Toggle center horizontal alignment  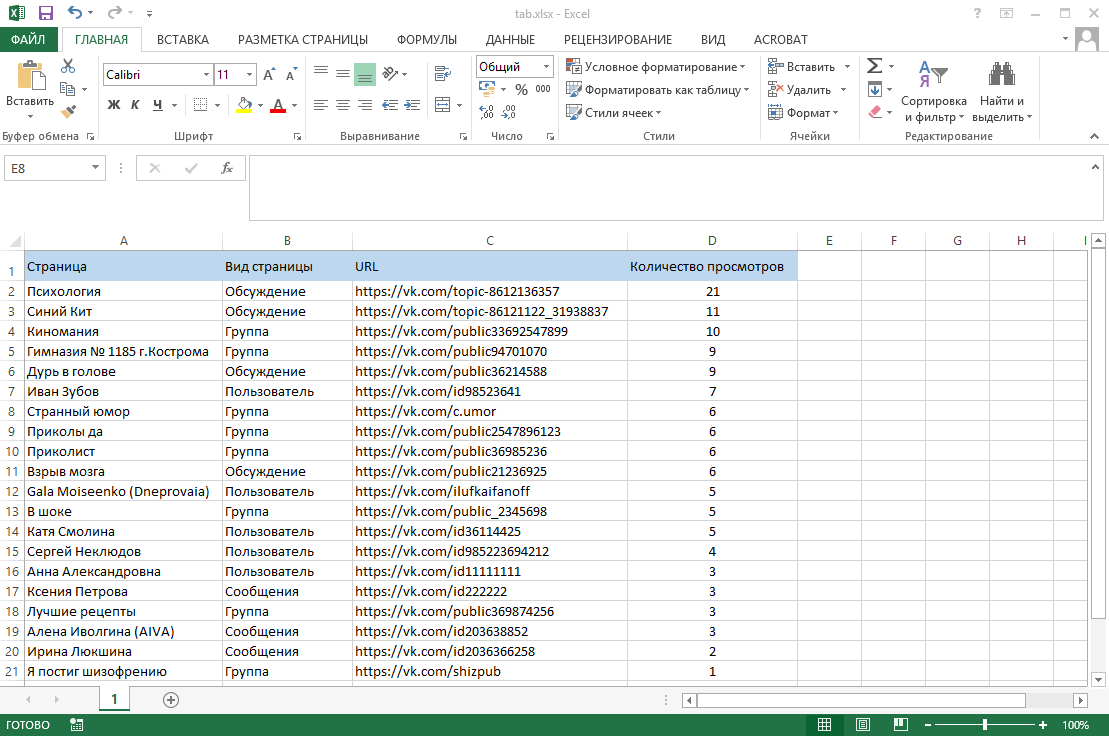pos(342,104)
